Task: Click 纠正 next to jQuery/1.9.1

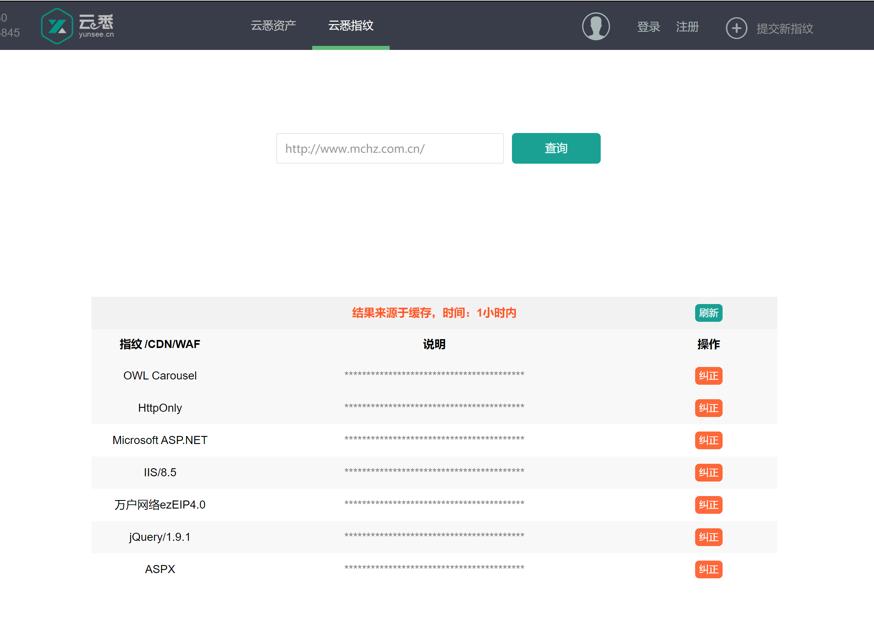Action: 708,537
